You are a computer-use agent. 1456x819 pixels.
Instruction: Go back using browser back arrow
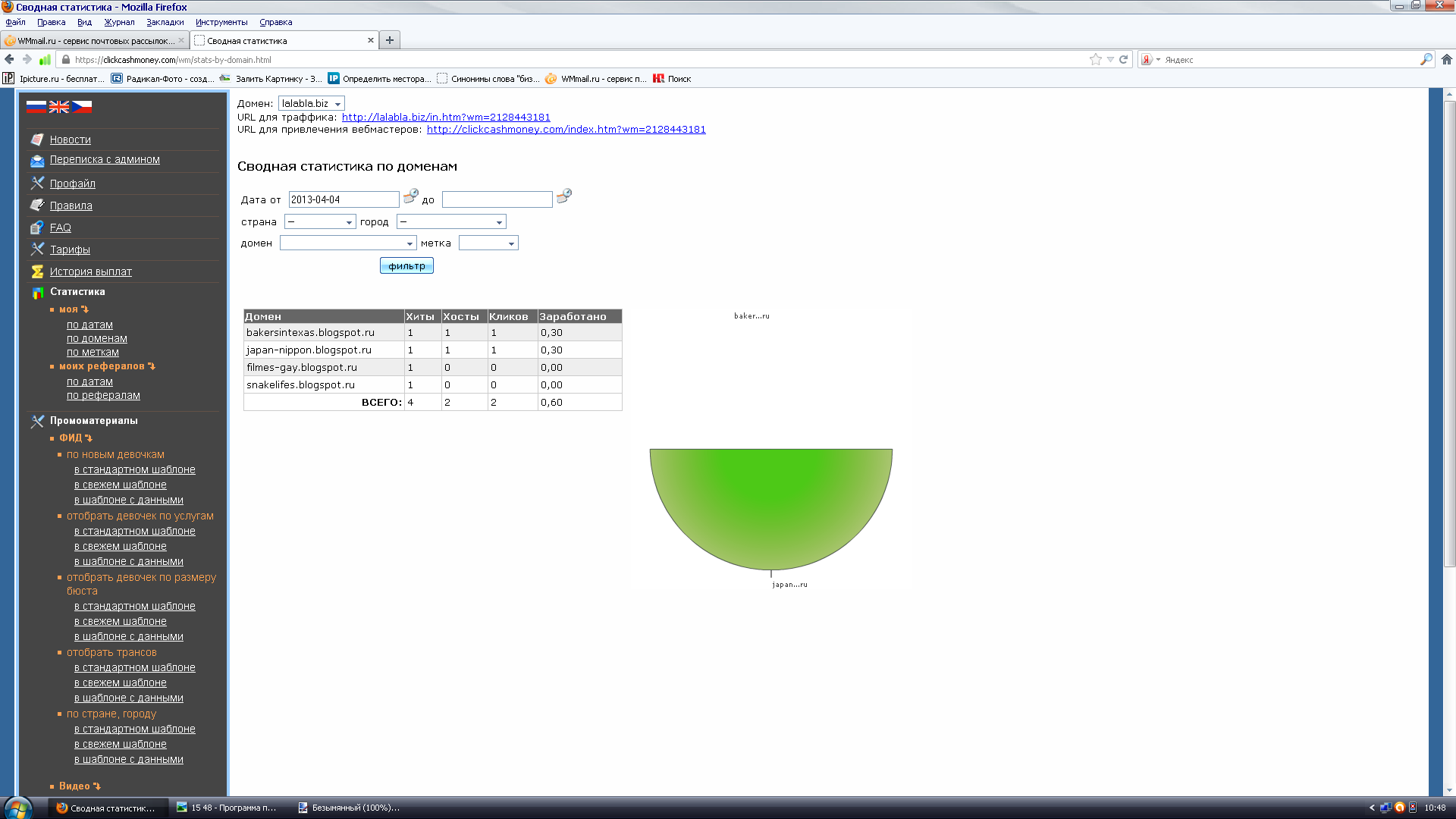pos(9,59)
